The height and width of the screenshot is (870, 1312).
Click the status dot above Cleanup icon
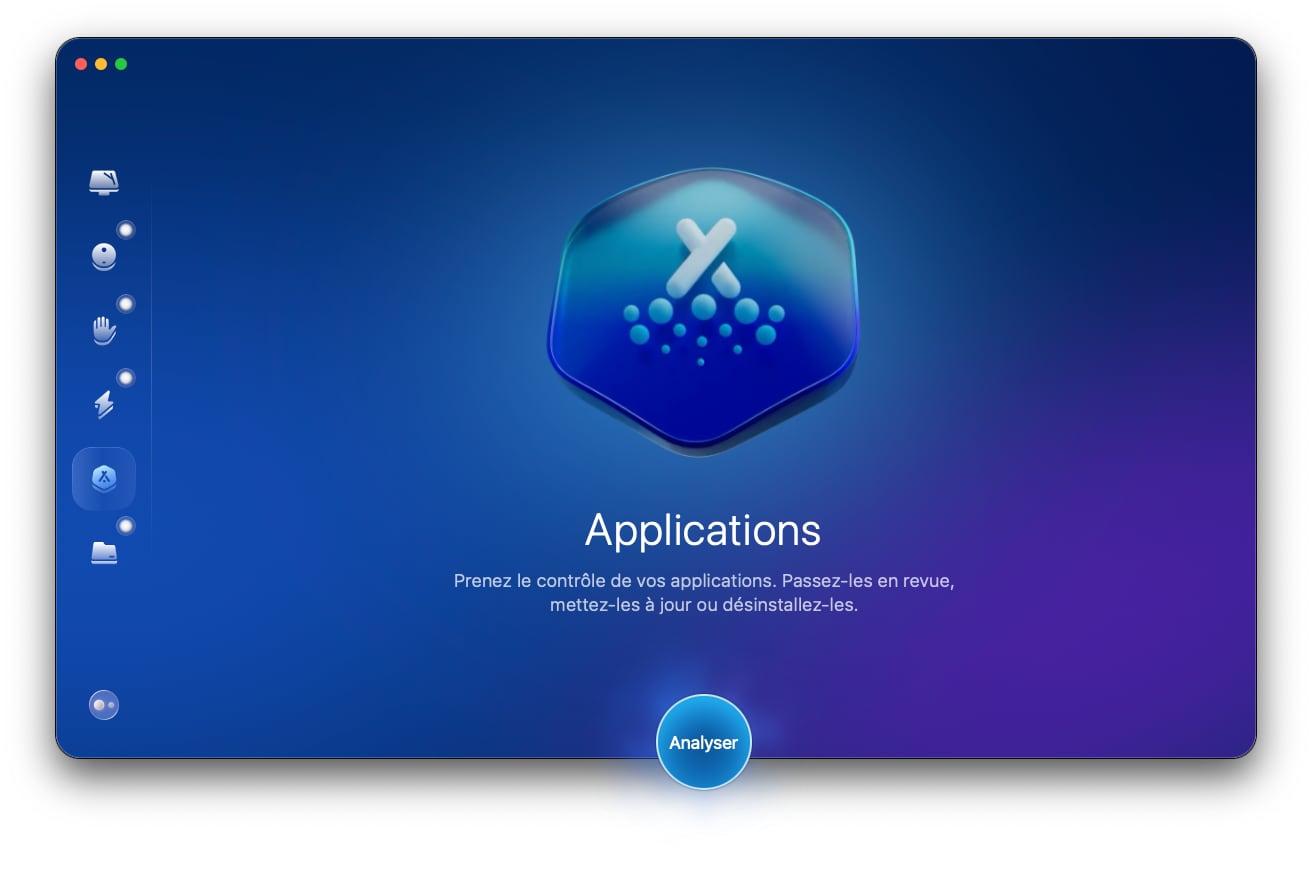(126, 230)
